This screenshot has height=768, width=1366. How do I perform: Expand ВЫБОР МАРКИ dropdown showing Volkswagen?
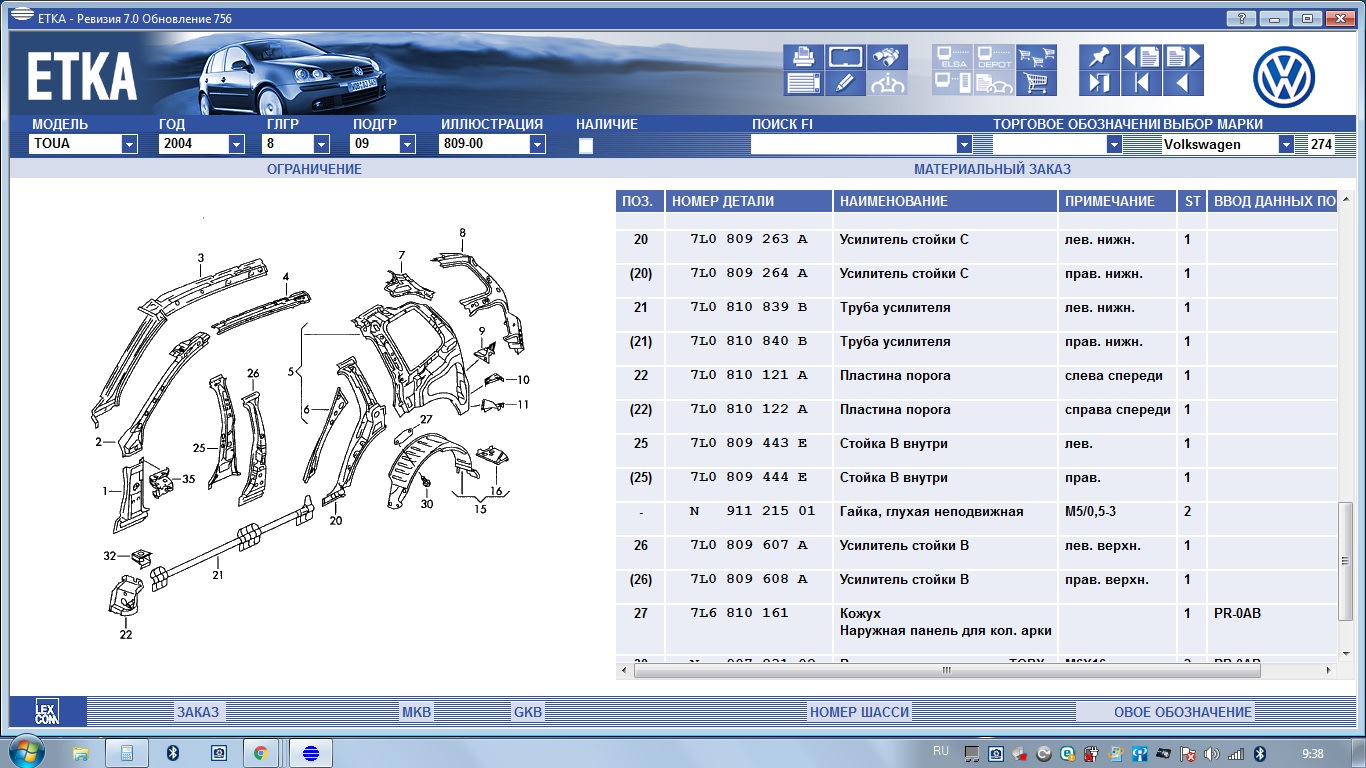(x=1286, y=144)
